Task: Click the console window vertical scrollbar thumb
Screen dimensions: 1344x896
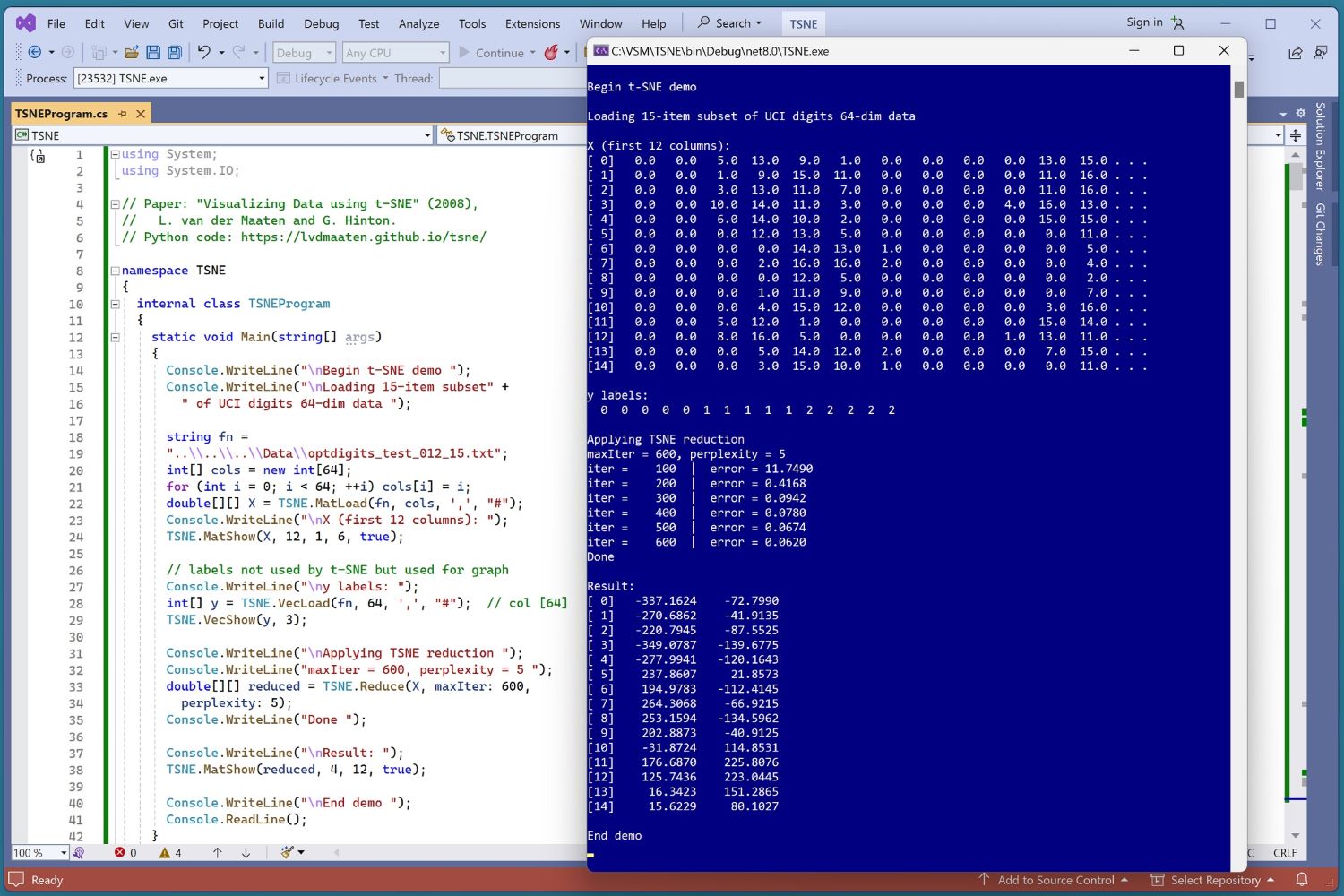Action: coord(1239,90)
